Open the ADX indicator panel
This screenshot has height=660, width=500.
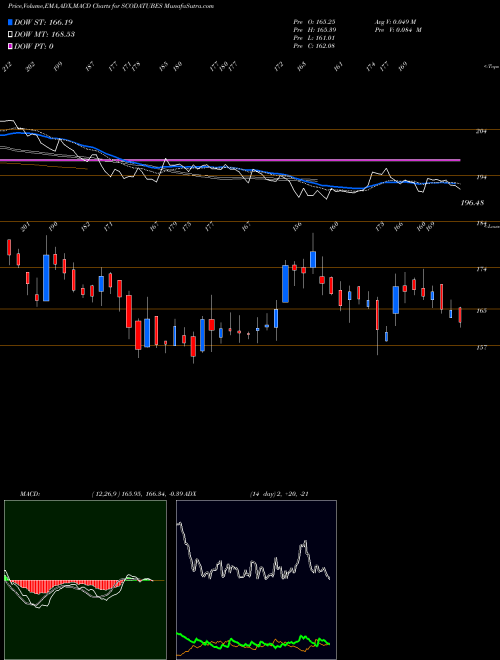coord(256,580)
